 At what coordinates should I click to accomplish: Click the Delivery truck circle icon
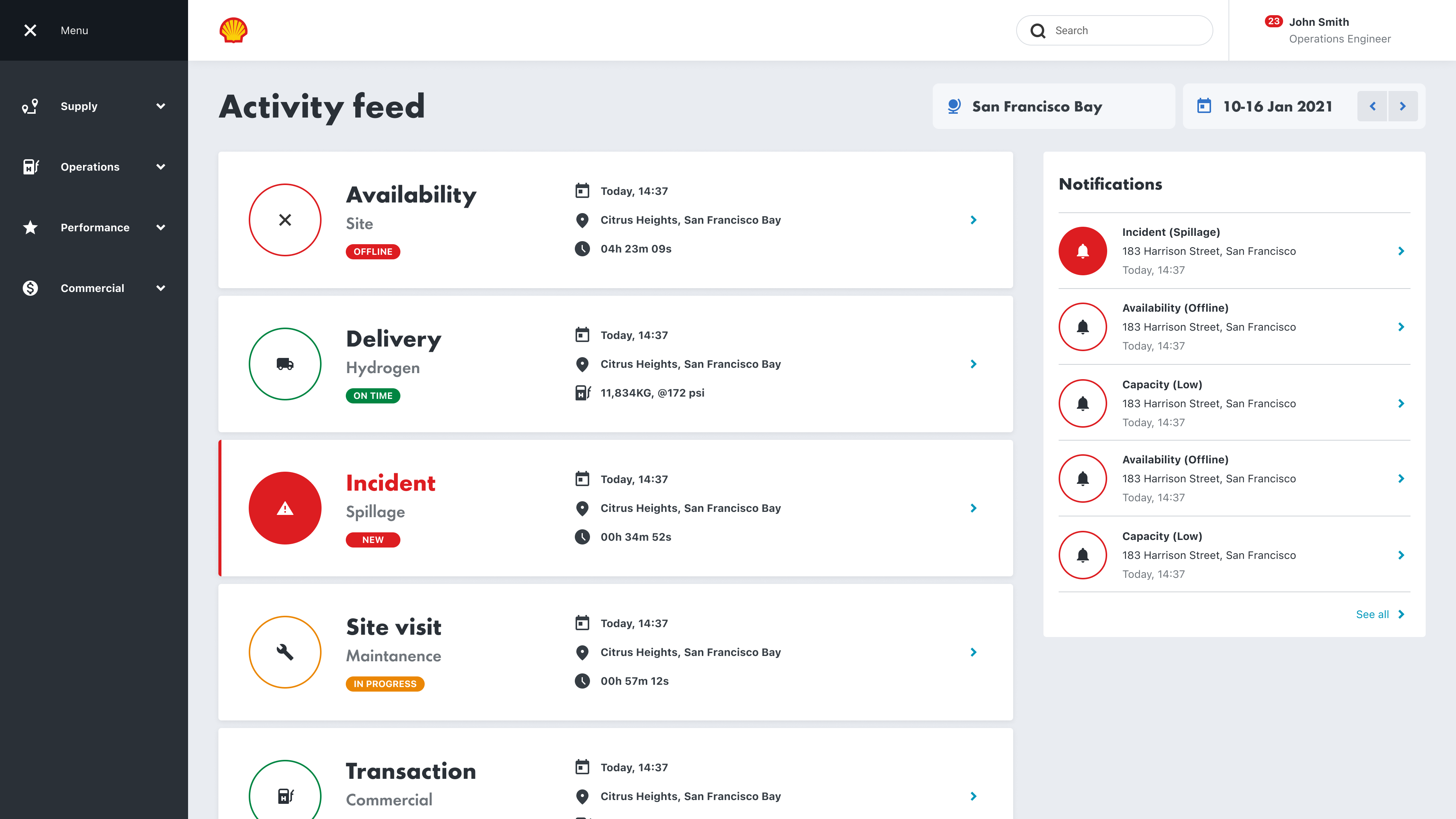point(285,364)
